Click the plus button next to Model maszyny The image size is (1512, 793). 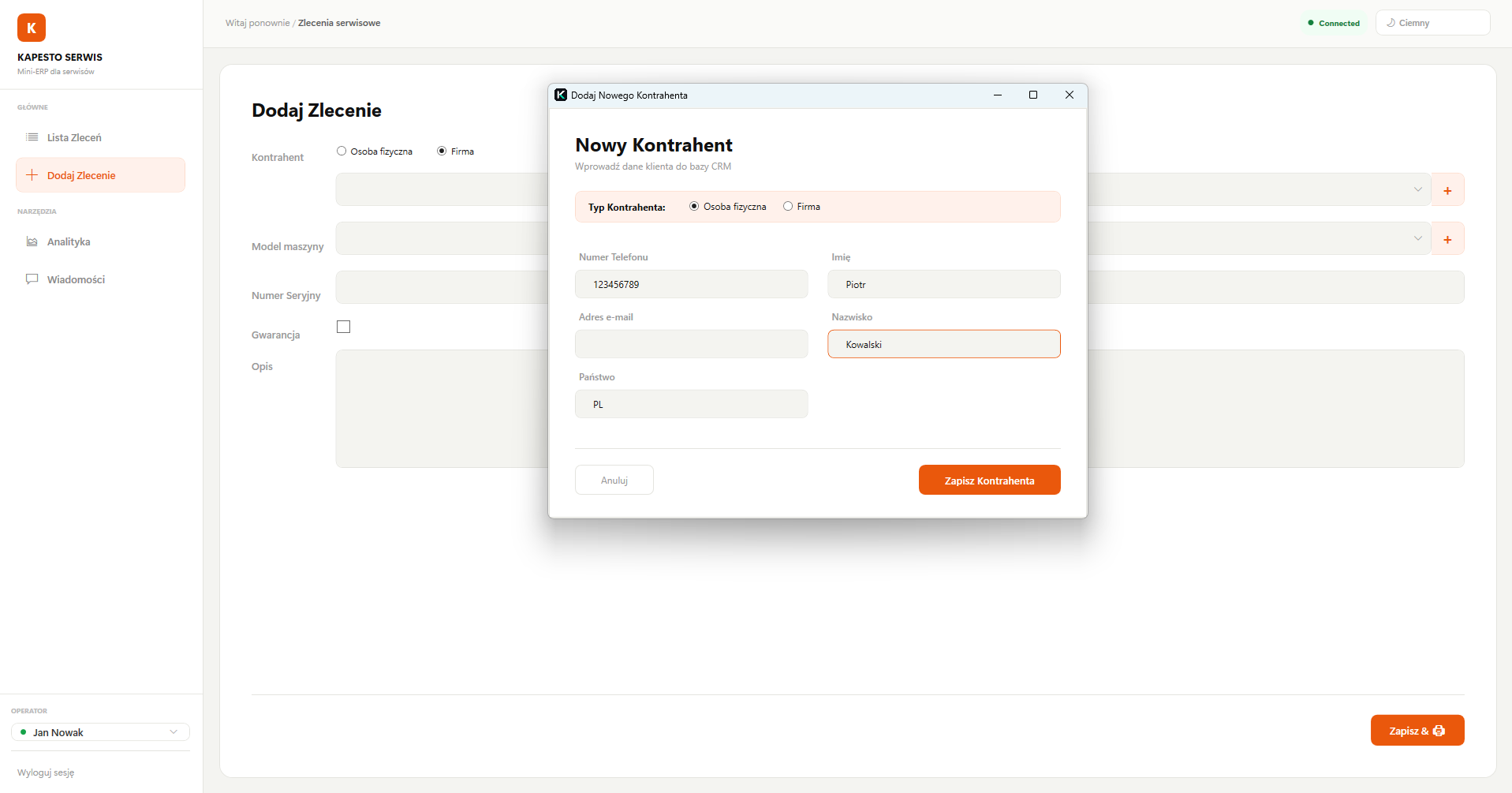coord(1447,239)
